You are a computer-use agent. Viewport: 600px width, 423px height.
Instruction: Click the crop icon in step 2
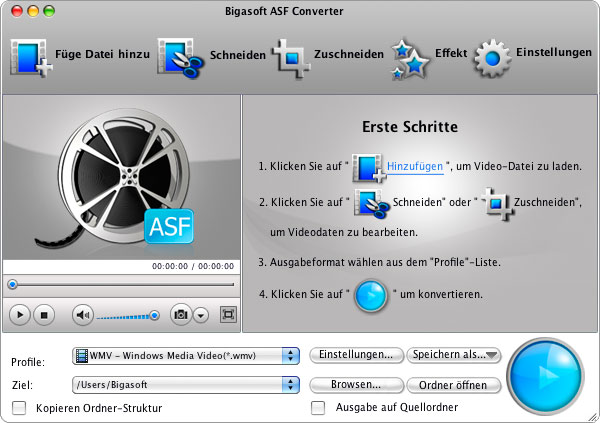(497, 204)
